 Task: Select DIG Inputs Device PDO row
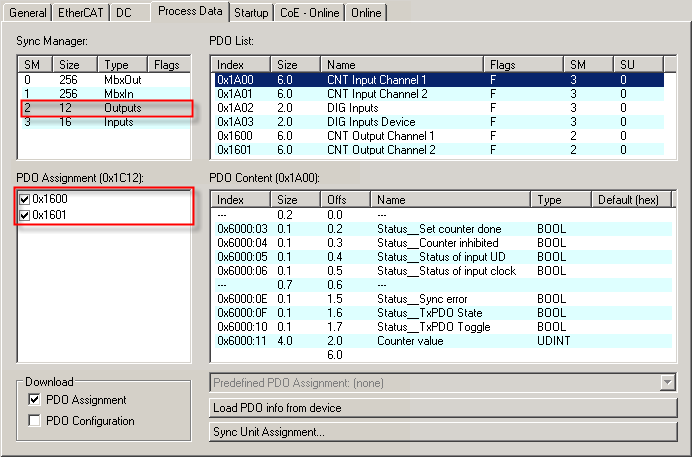pyautogui.click(x=439, y=122)
